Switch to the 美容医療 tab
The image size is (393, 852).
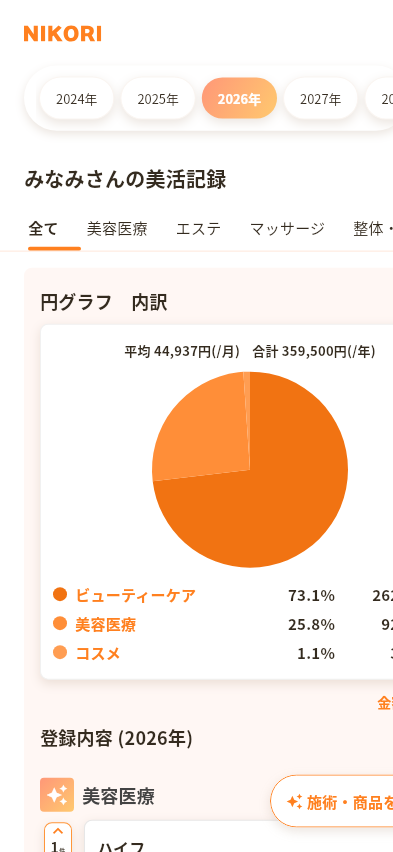coord(117,229)
